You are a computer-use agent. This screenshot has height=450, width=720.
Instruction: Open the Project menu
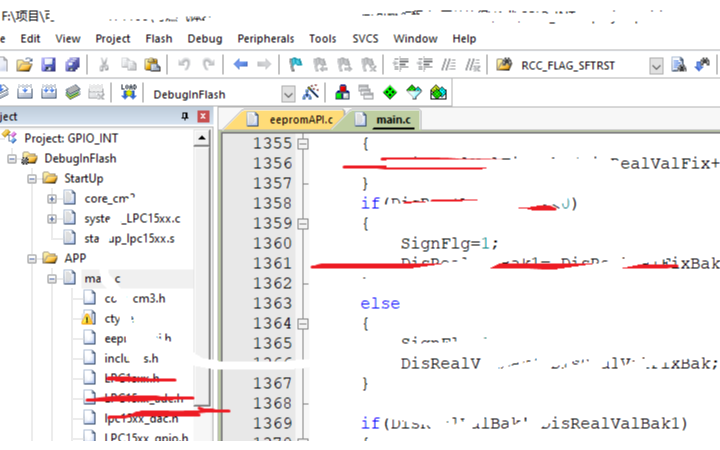pos(113,39)
